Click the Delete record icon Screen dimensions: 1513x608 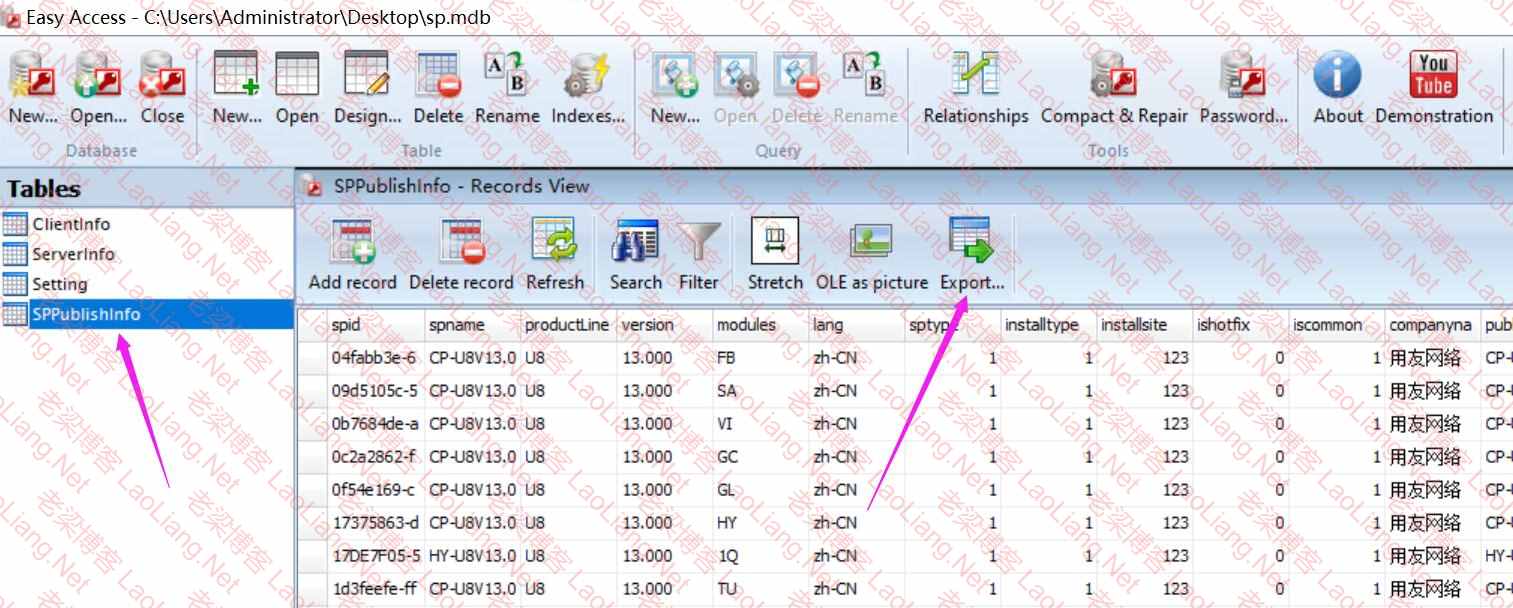pos(461,245)
